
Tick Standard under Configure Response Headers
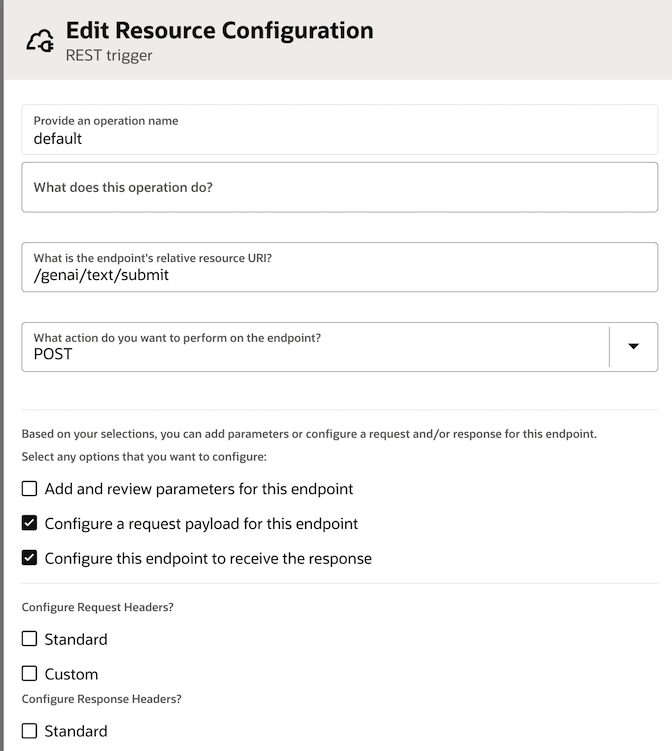[30, 730]
